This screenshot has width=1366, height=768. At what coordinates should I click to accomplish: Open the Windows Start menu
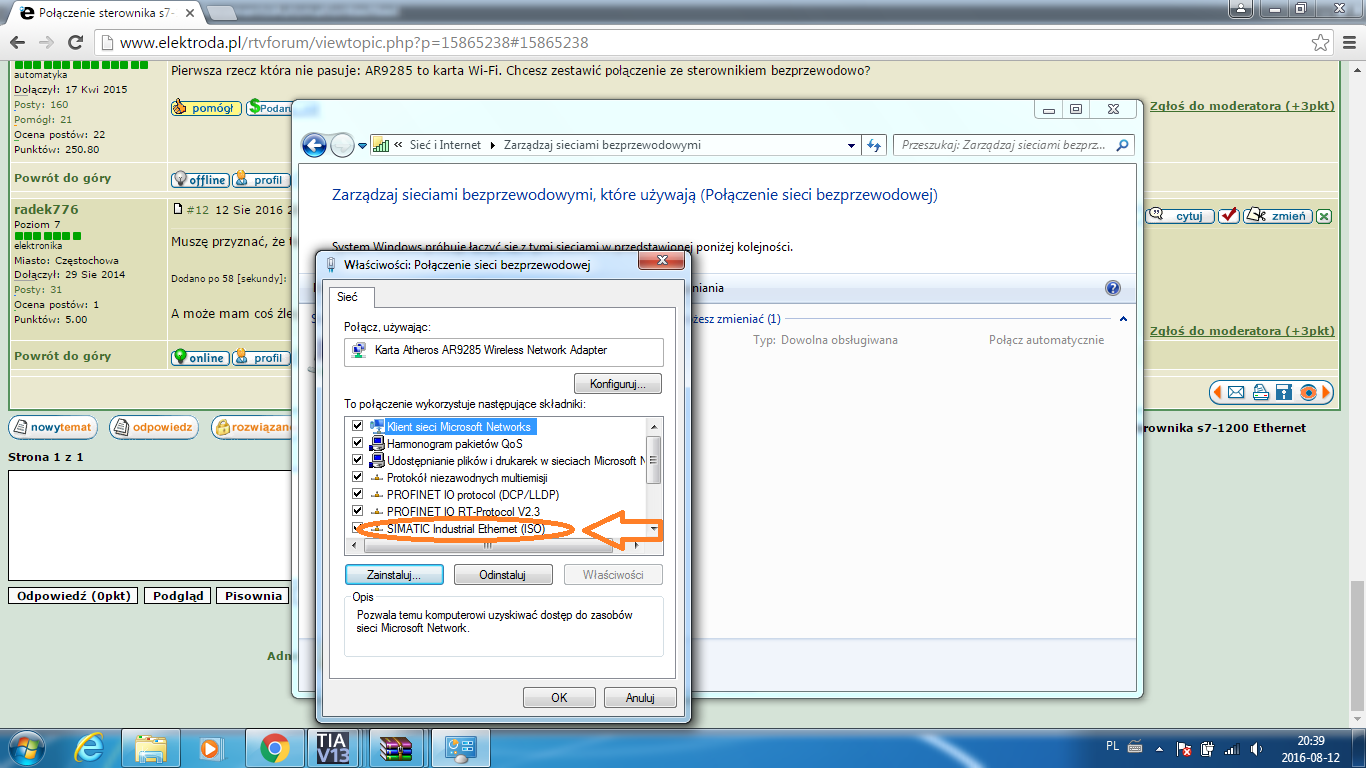pyautogui.click(x=25, y=747)
